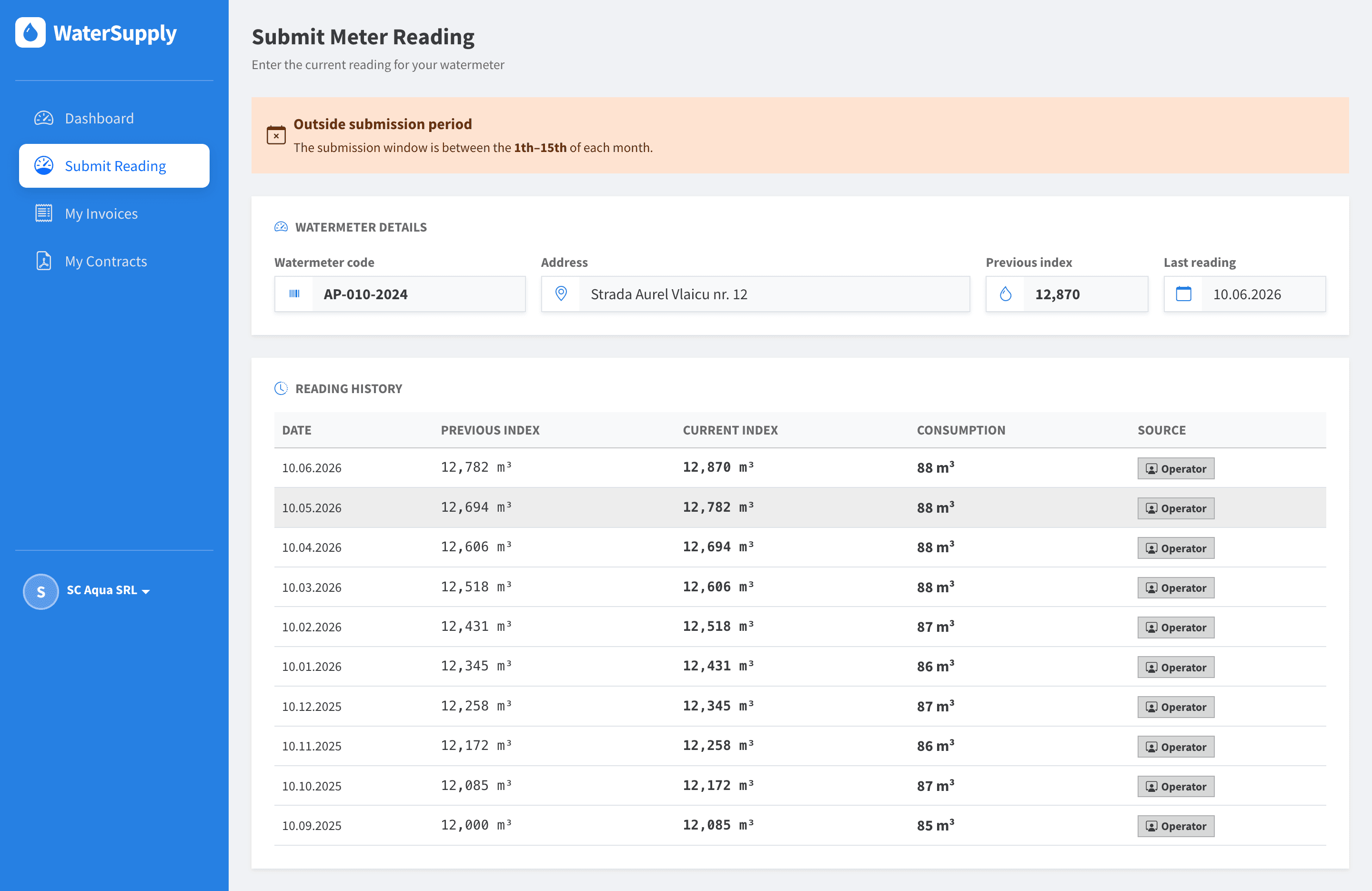Click the Operator badge in the 10.11.2025 row
This screenshot has height=891, width=1372.
pos(1175,747)
